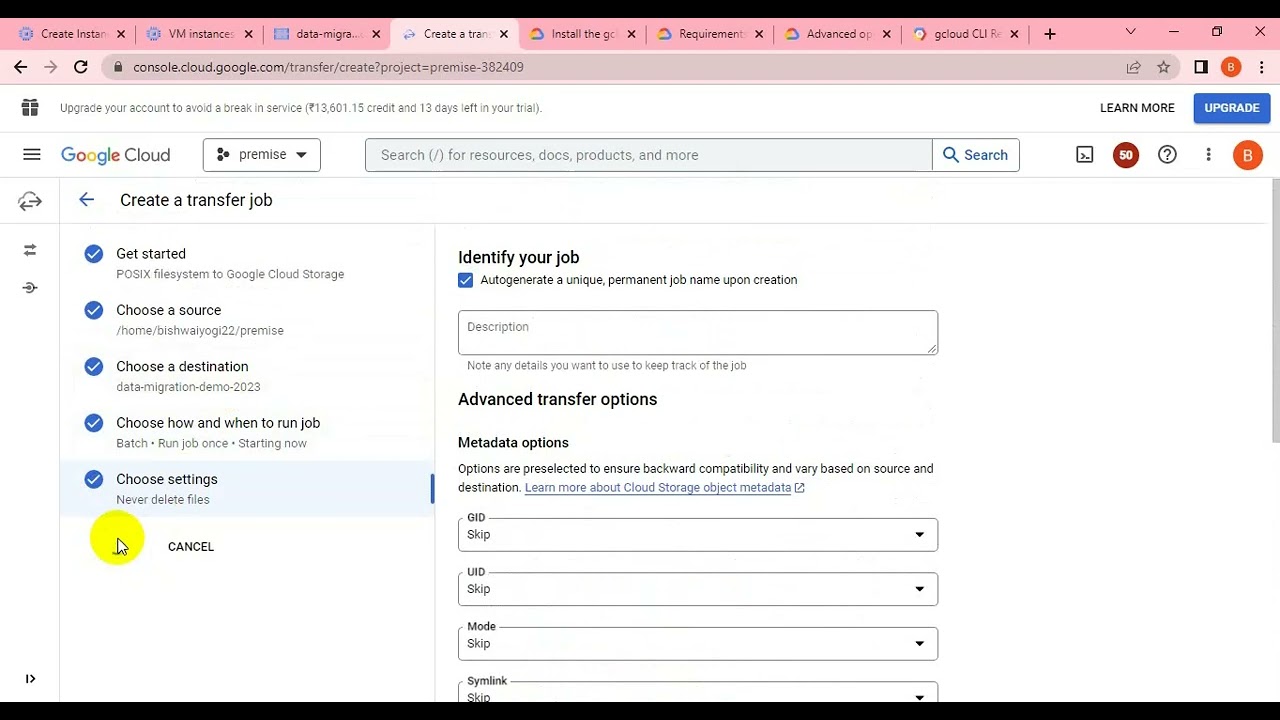
Task: Bookmark this page with the star icon
Action: click(1164, 67)
